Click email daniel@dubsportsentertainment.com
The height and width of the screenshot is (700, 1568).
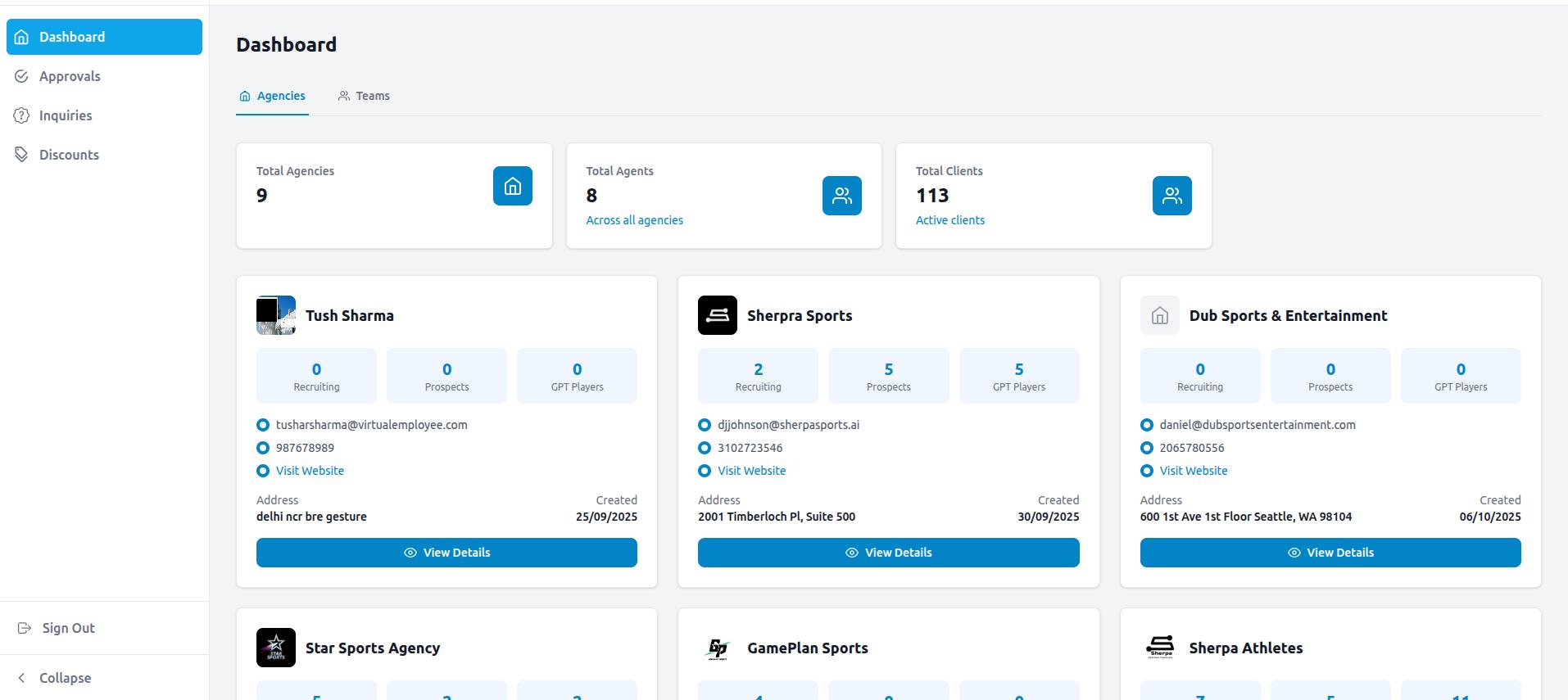click(1258, 425)
